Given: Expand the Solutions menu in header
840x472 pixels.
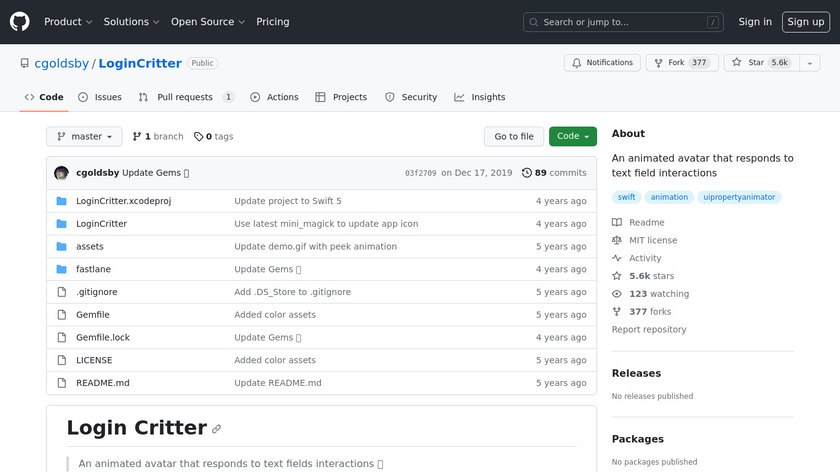Looking at the screenshot, I should tap(131, 22).
